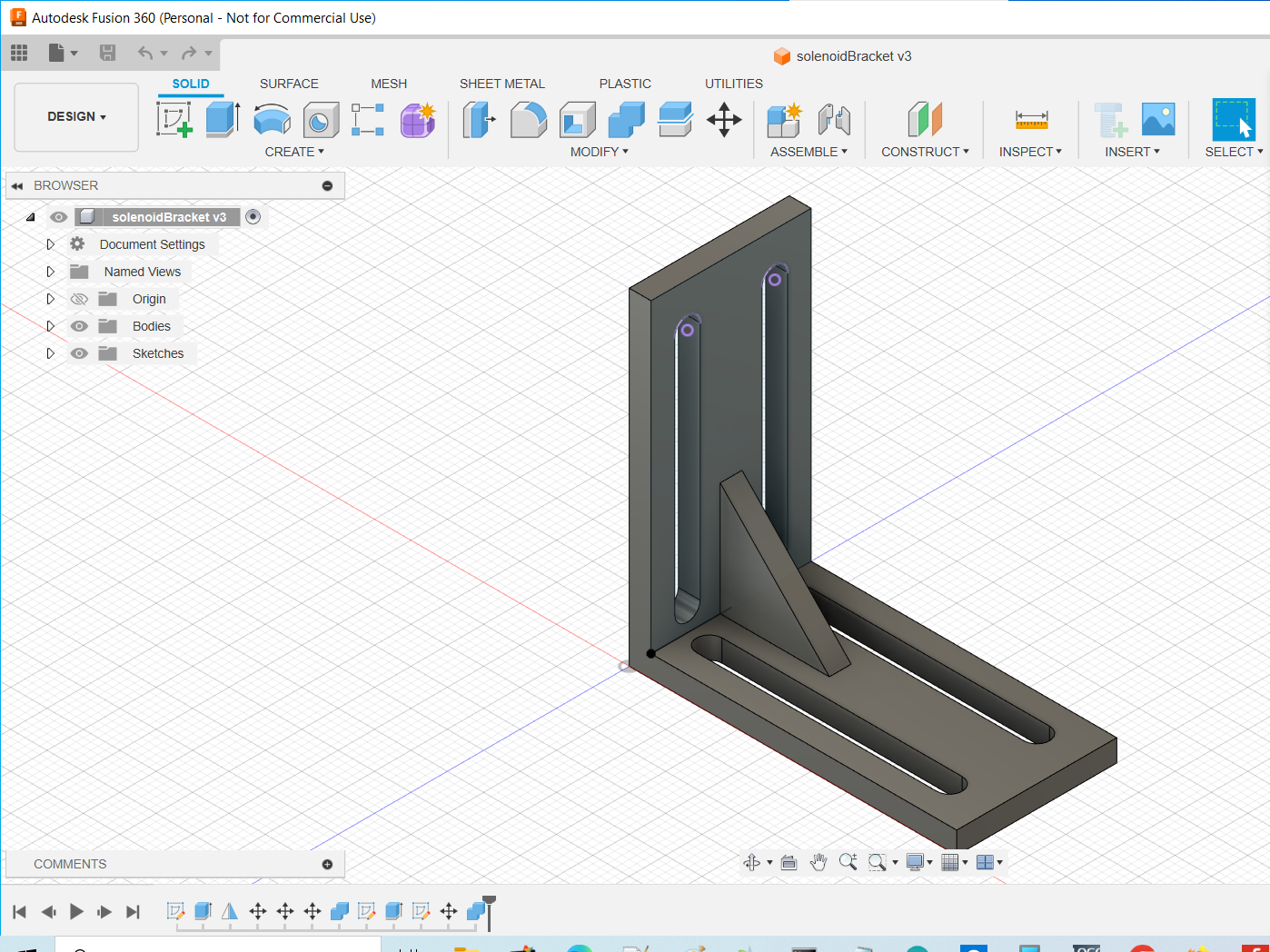Show the Origin folder in browser
The width and height of the screenshot is (1270, 952).
click(x=79, y=298)
